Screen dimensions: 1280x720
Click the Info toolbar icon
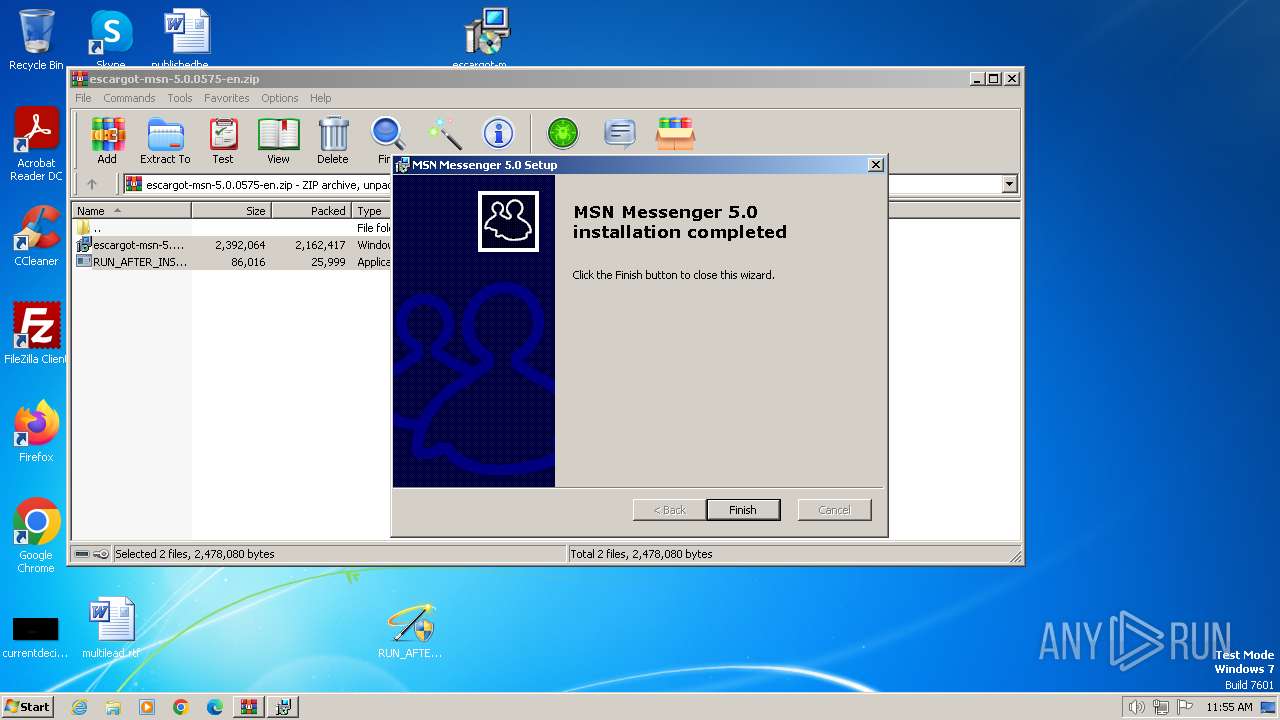pyautogui.click(x=498, y=133)
